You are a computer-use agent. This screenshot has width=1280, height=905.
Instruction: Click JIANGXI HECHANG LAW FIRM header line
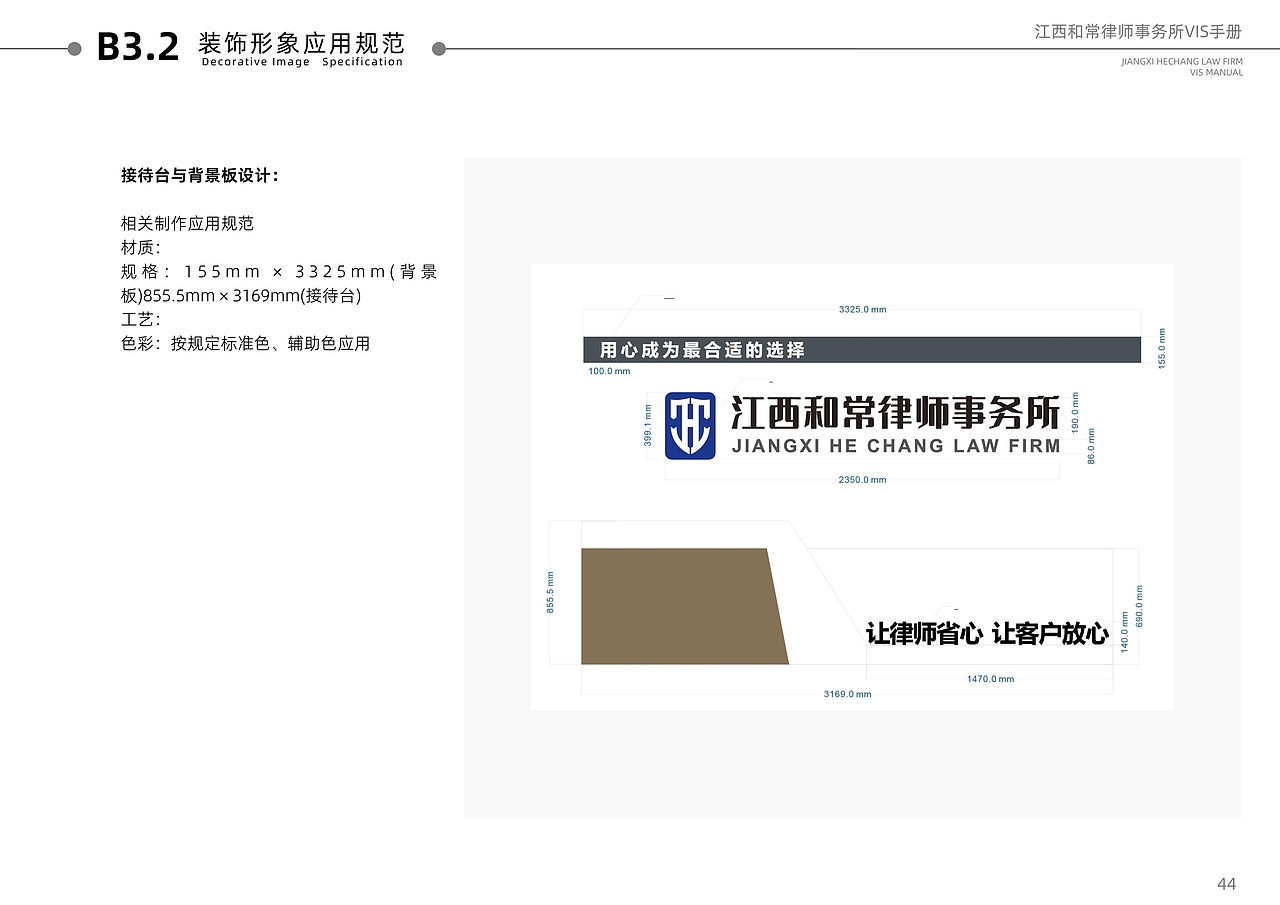[x=1182, y=61]
